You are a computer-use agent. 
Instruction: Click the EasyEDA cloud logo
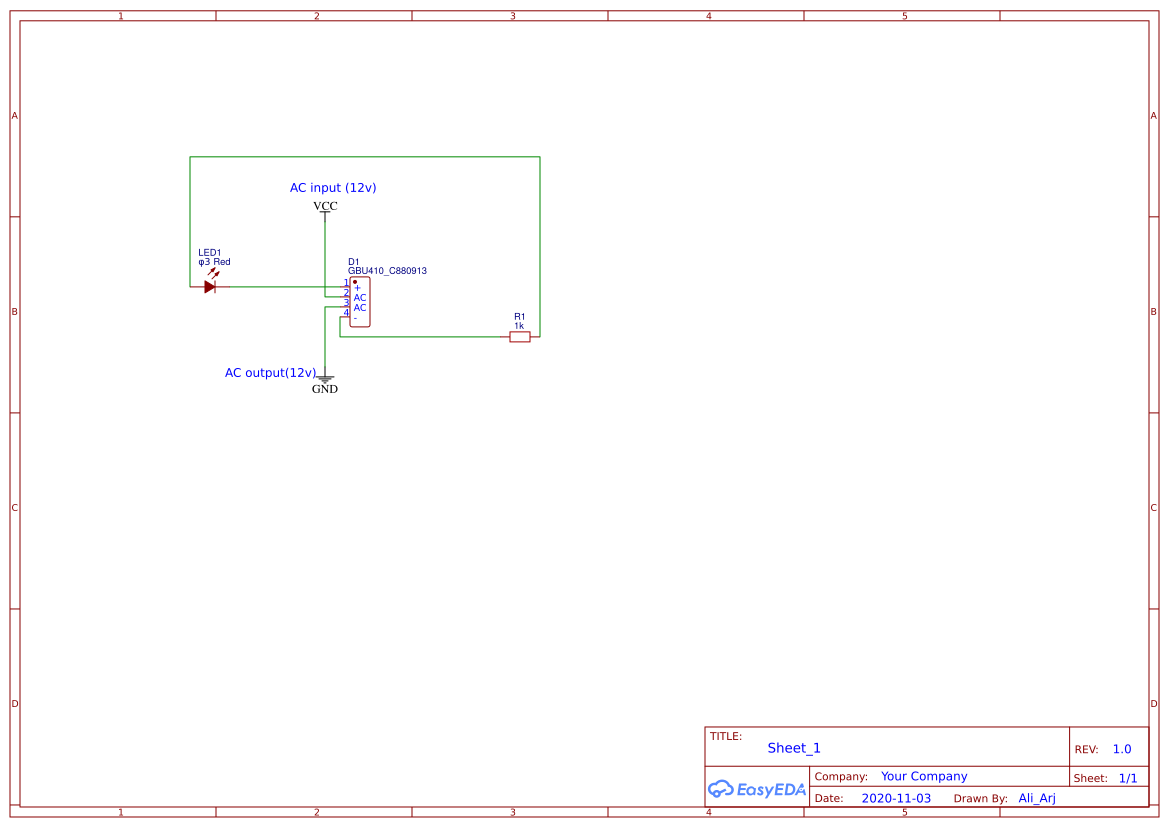(756, 789)
